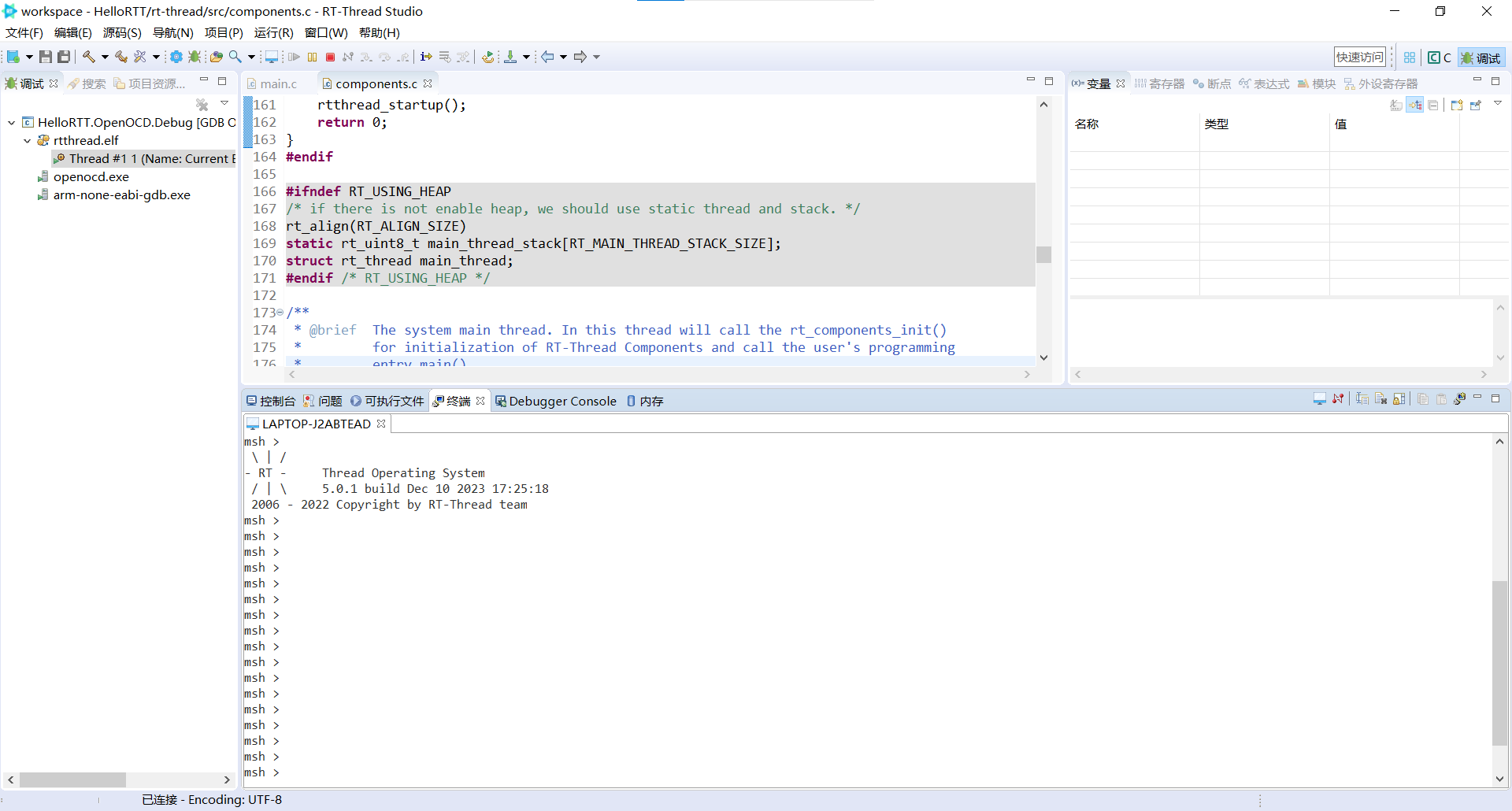
Task: Switch to the main.c editor tab
Action: (272, 83)
